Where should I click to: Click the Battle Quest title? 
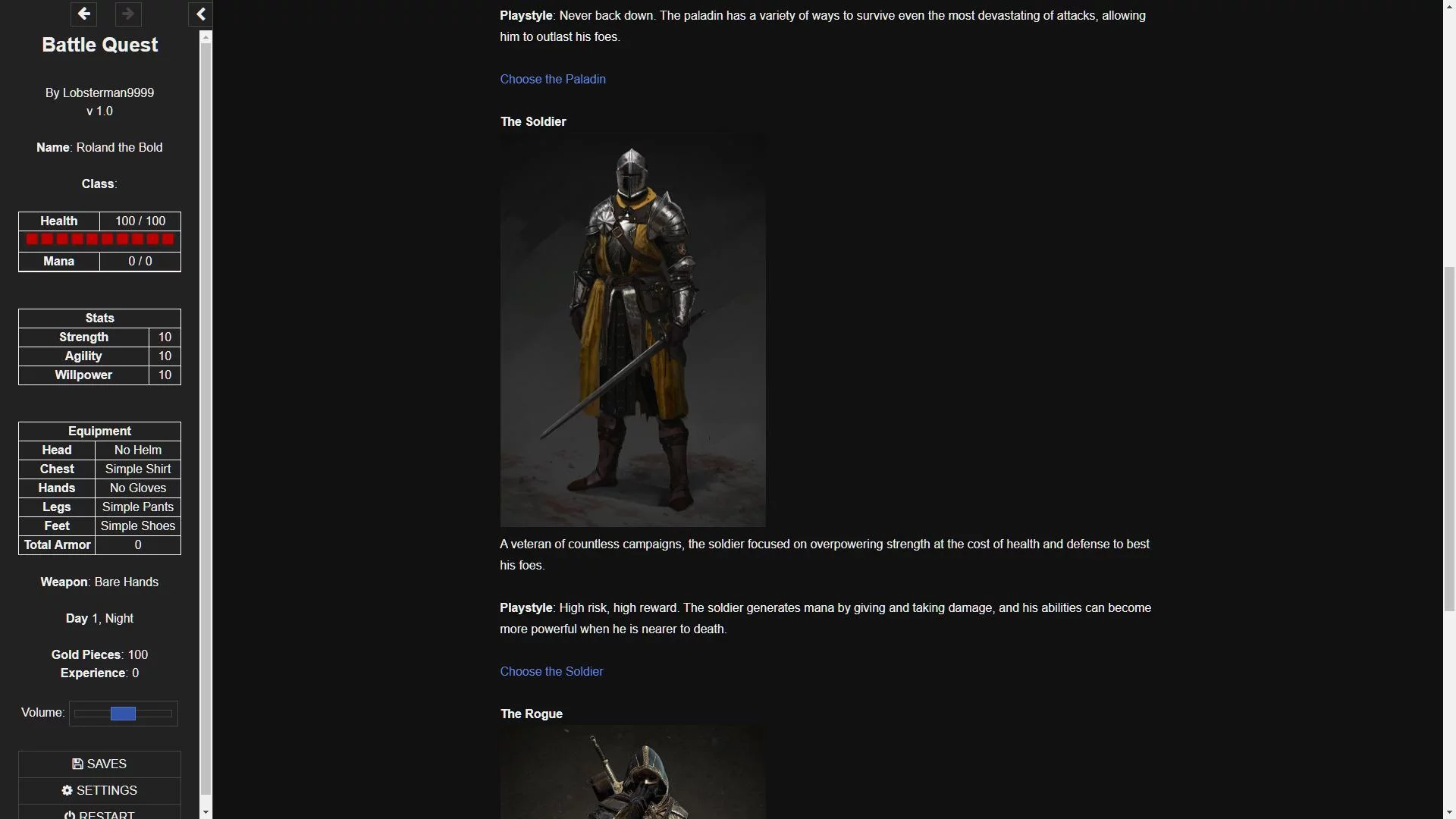(x=99, y=45)
